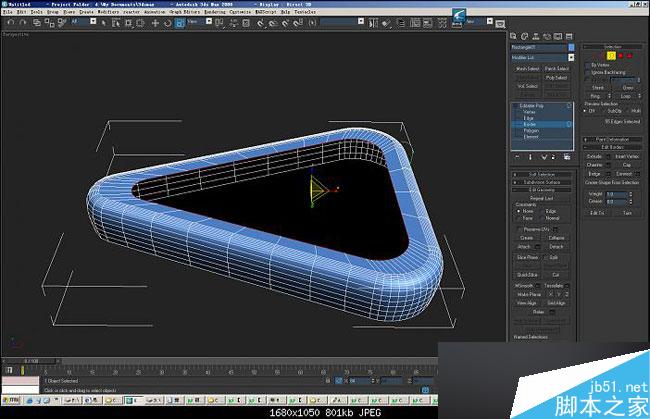Viewport: 650px width, 419px height.
Task: Toggle Preserve UVs checkbox
Action: click(x=520, y=229)
